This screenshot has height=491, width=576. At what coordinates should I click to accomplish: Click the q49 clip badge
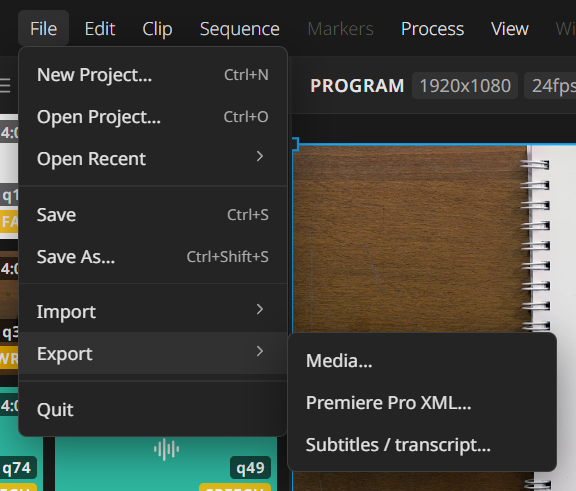tap(251, 467)
